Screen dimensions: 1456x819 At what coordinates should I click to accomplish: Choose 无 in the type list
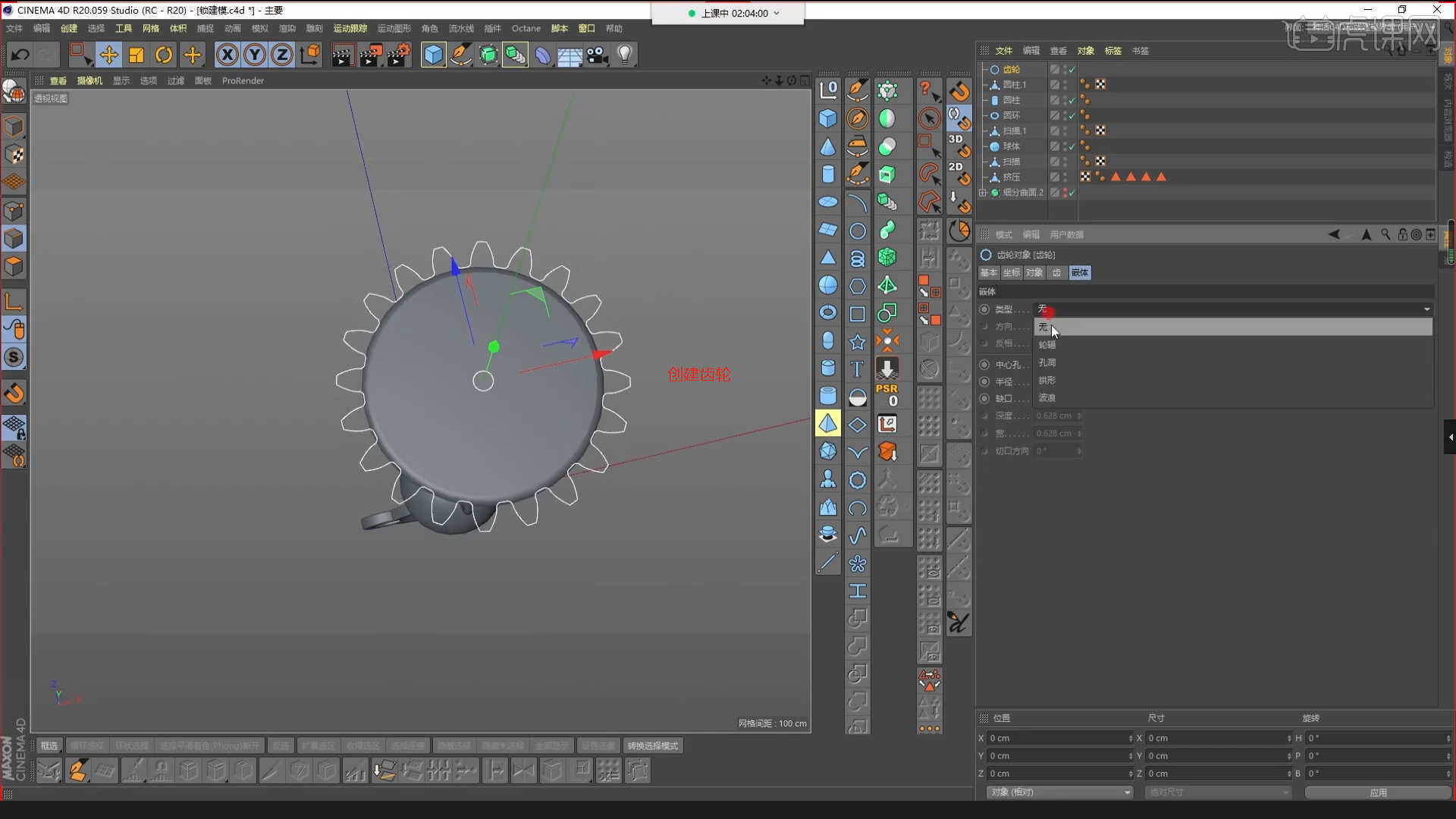(1233, 327)
